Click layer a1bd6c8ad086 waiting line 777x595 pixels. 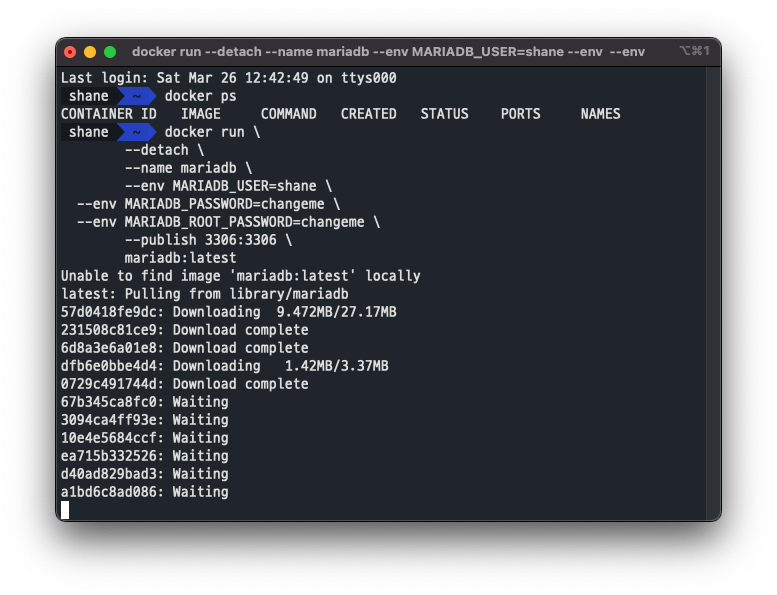(145, 492)
